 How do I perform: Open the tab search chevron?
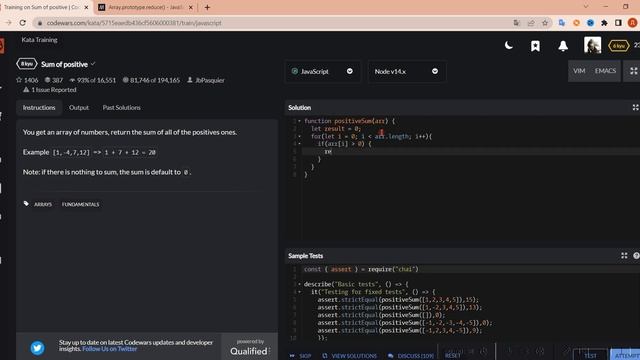tap(586, 7)
